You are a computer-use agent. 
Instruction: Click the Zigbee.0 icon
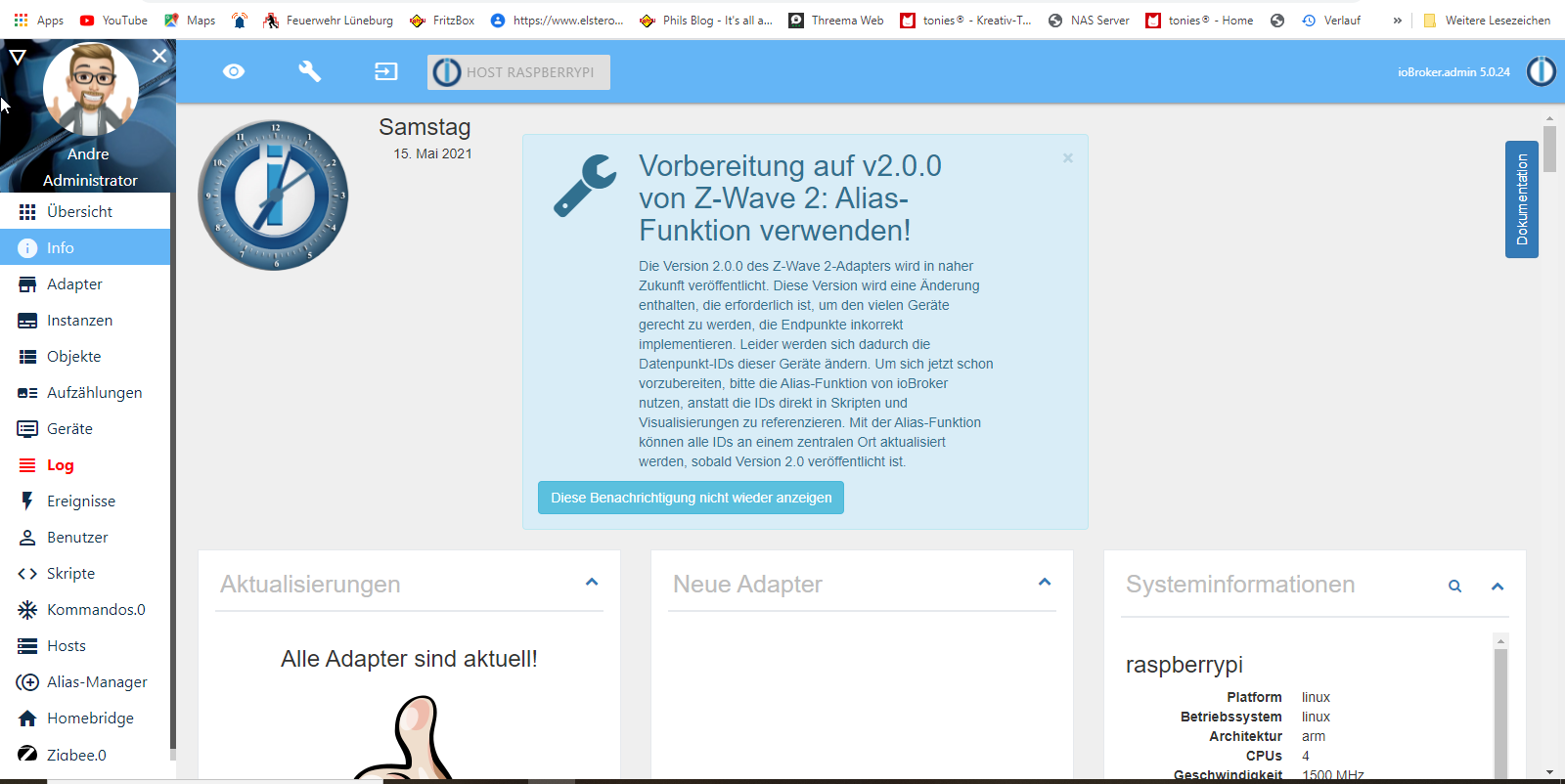click(x=27, y=754)
